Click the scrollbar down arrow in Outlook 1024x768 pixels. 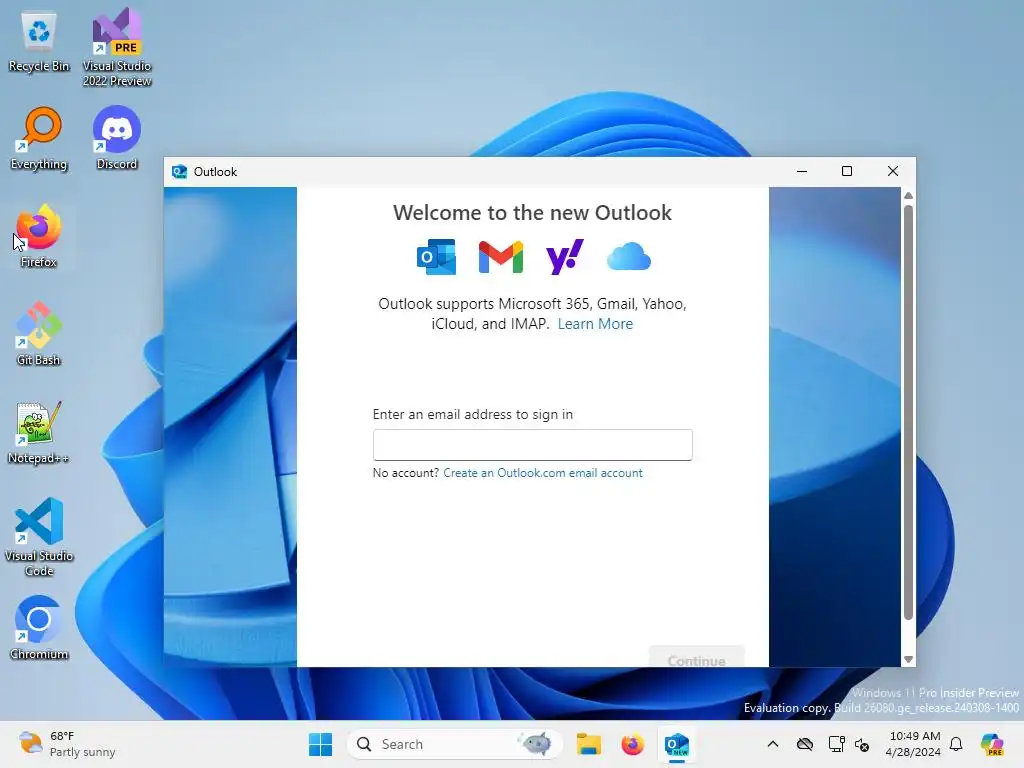(908, 660)
